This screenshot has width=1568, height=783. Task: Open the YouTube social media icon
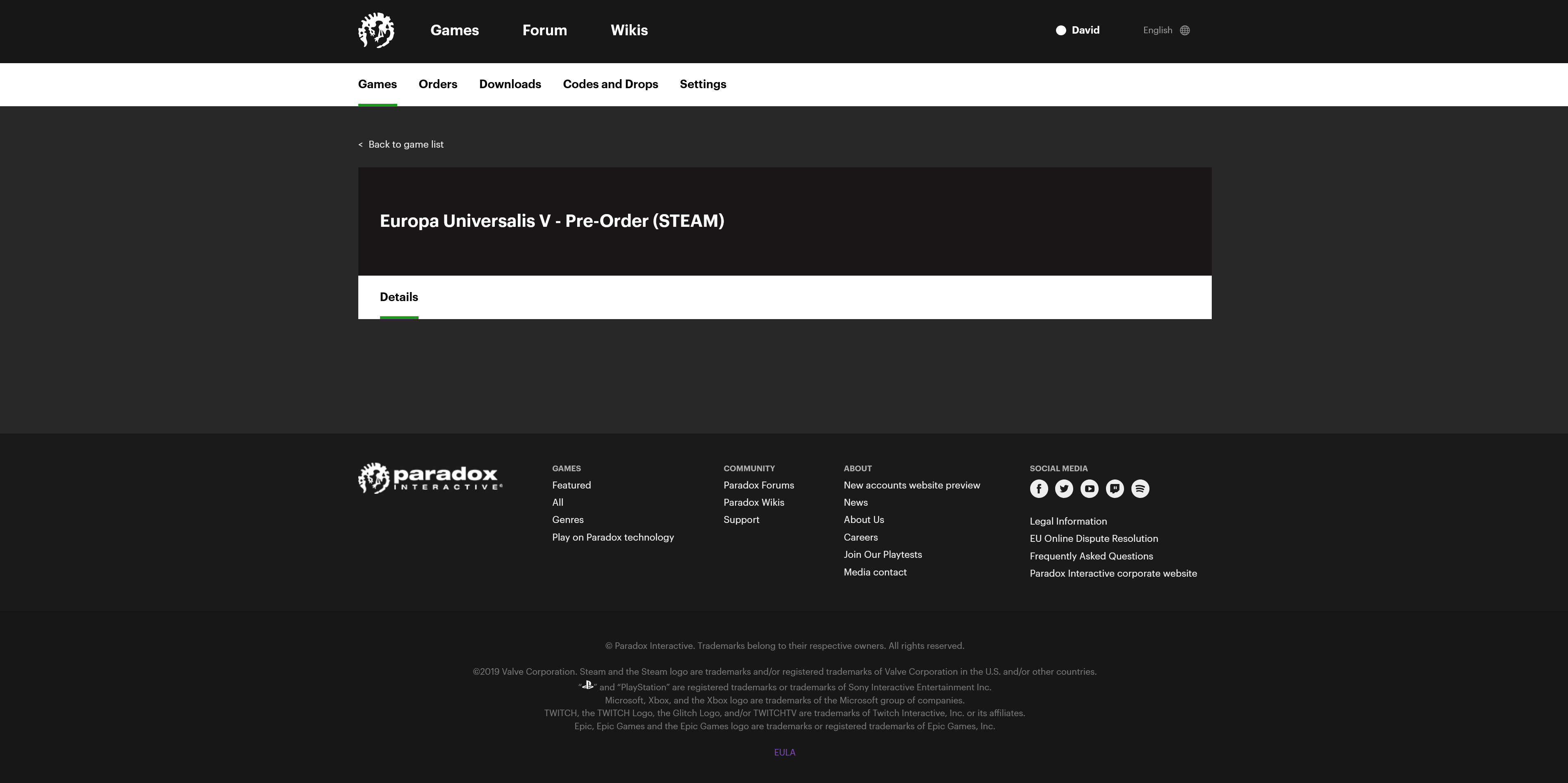click(1089, 489)
